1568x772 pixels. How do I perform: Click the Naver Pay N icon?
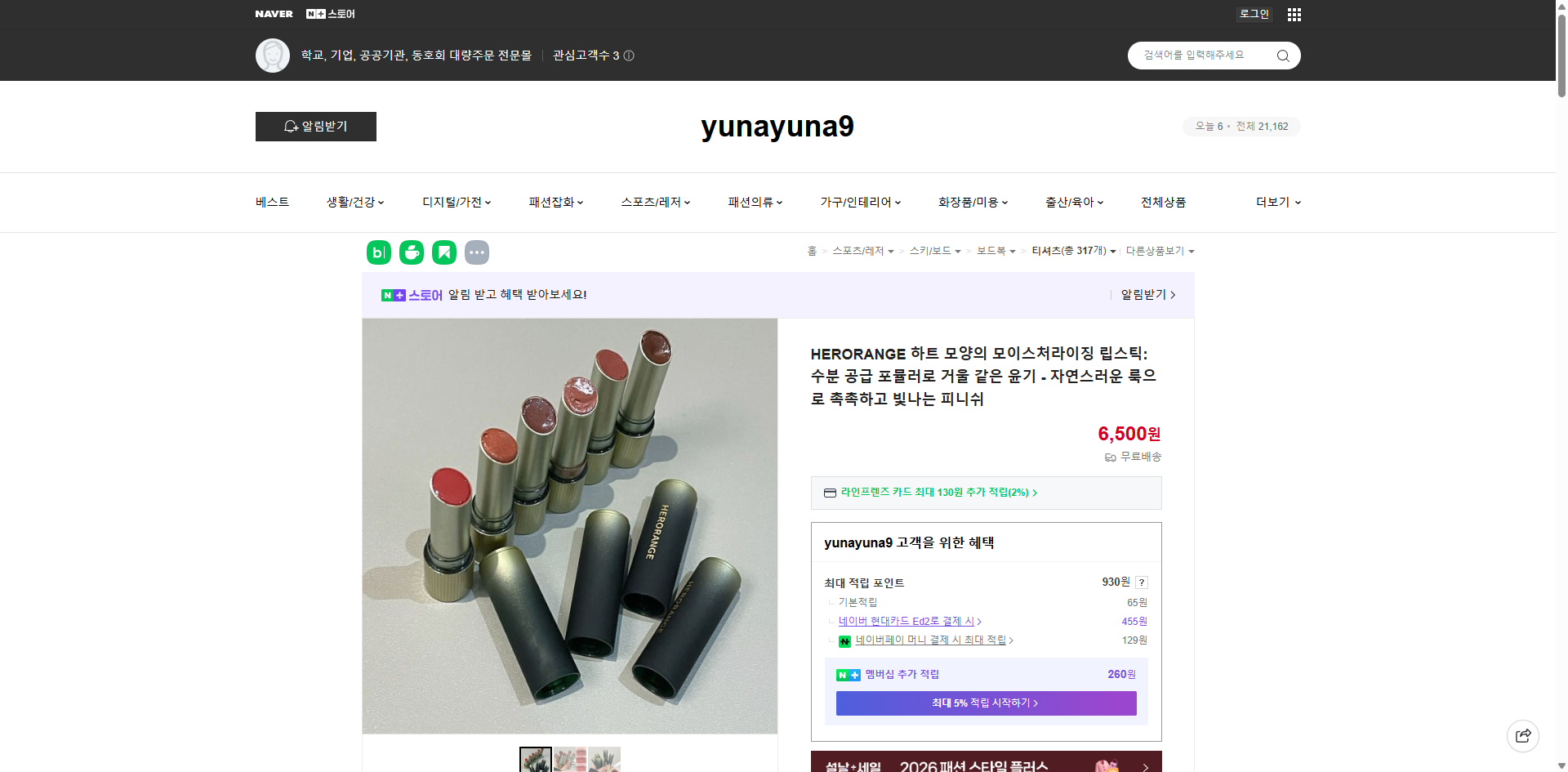tap(845, 640)
